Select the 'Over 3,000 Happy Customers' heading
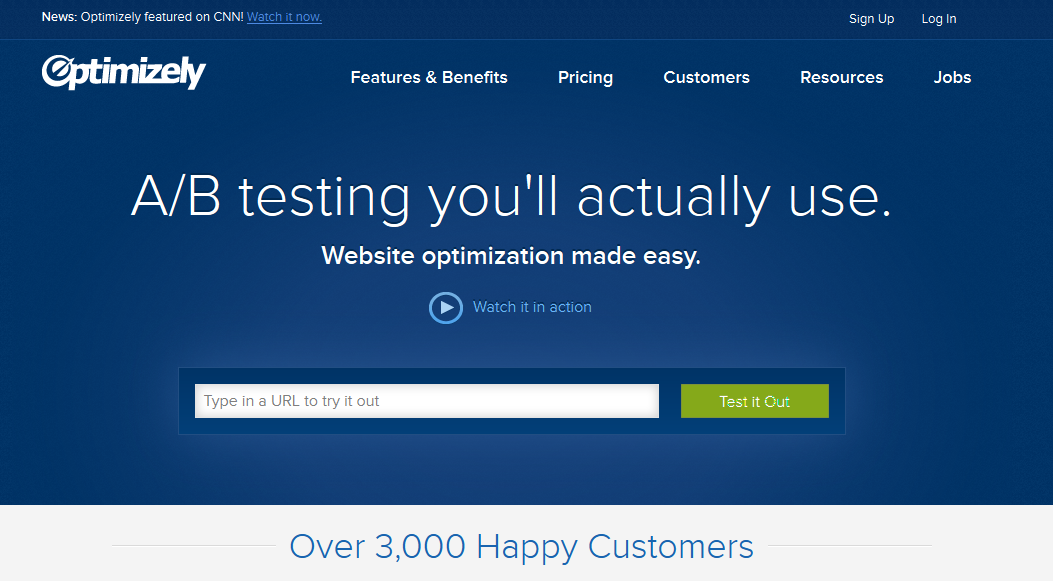The width and height of the screenshot is (1053, 581). (x=521, y=546)
